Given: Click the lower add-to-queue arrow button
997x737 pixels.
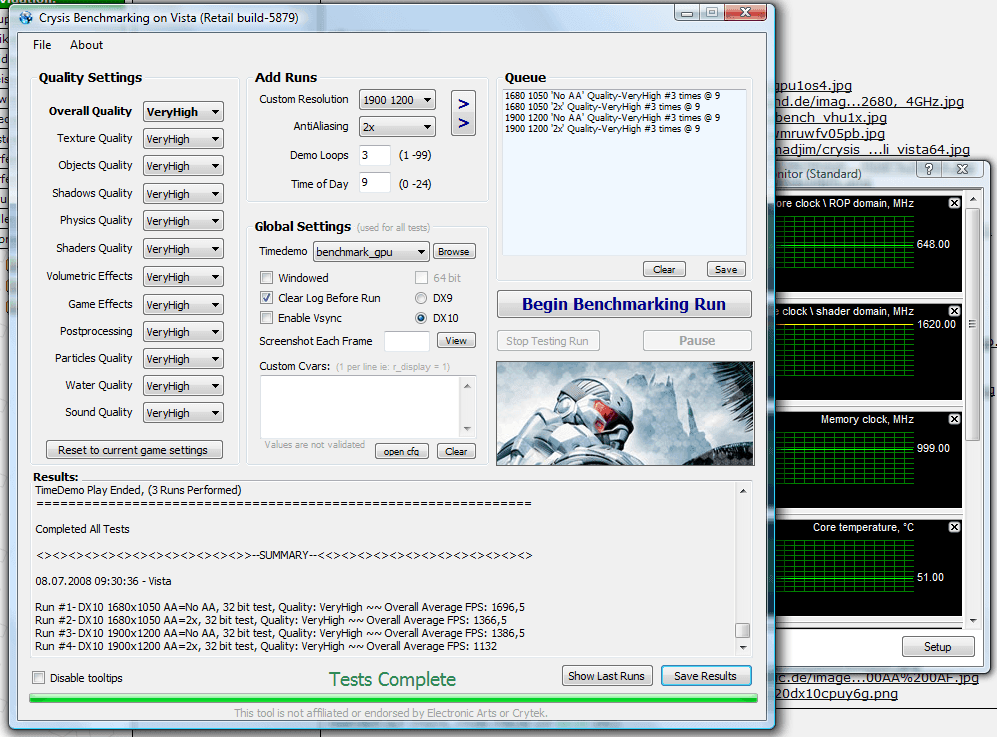Looking at the screenshot, I should [x=464, y=123].
